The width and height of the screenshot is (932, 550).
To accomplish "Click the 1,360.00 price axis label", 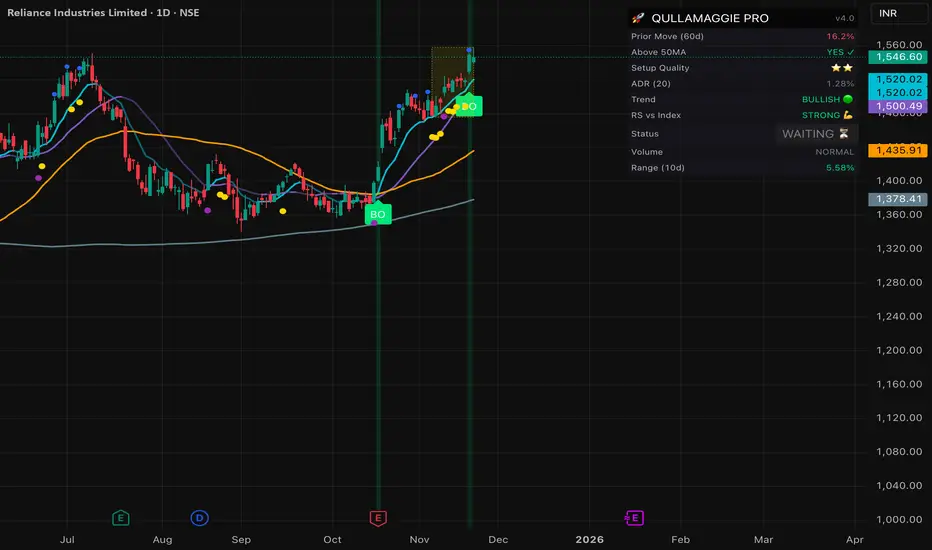I will point(899,215).
